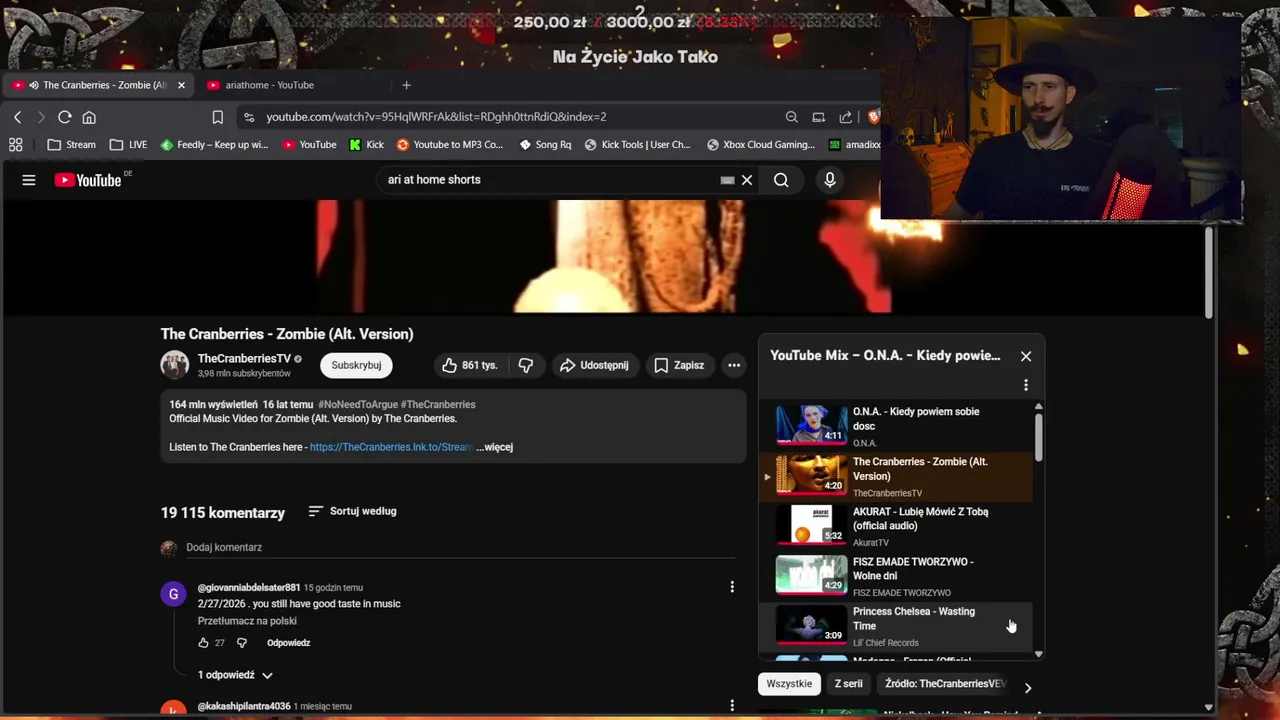Open the video's three-dot more actions menu
Screen dimensions: 1280x720
coord(734,366)
